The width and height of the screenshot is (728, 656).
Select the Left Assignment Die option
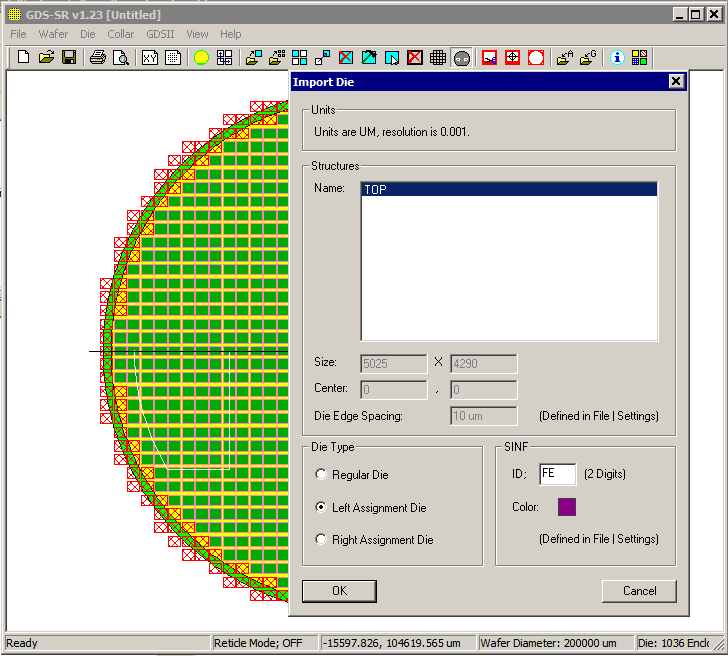[321, 507]
